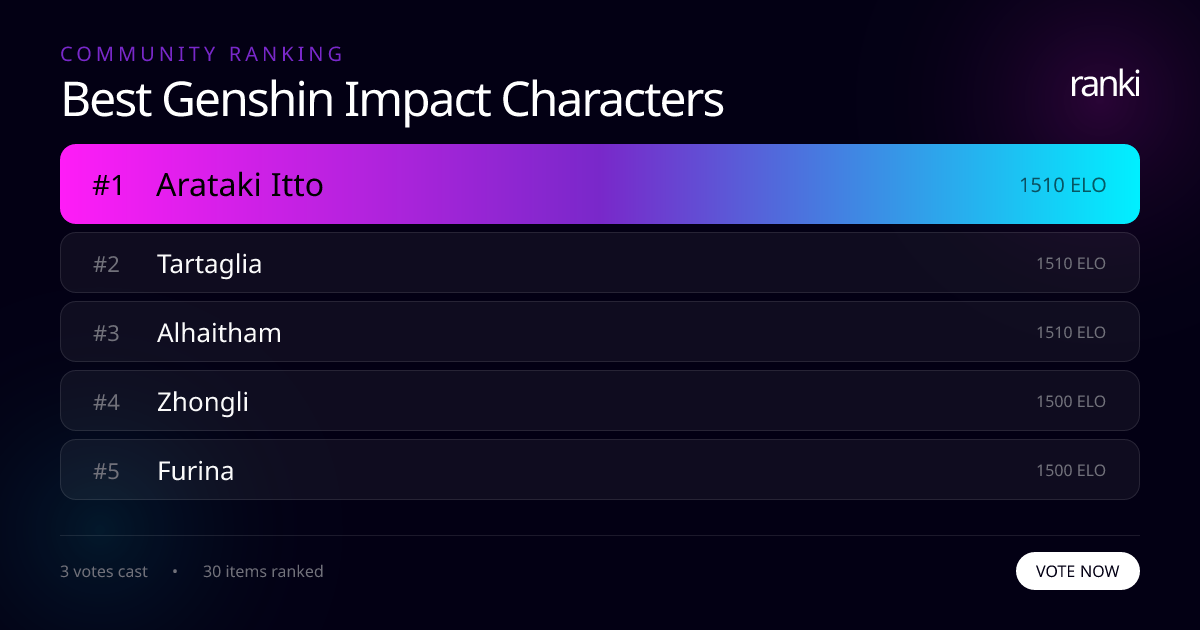Viewport: 1200px width, 630px height.
Task: Click the ranki logo
Action: pos(1104,84)
